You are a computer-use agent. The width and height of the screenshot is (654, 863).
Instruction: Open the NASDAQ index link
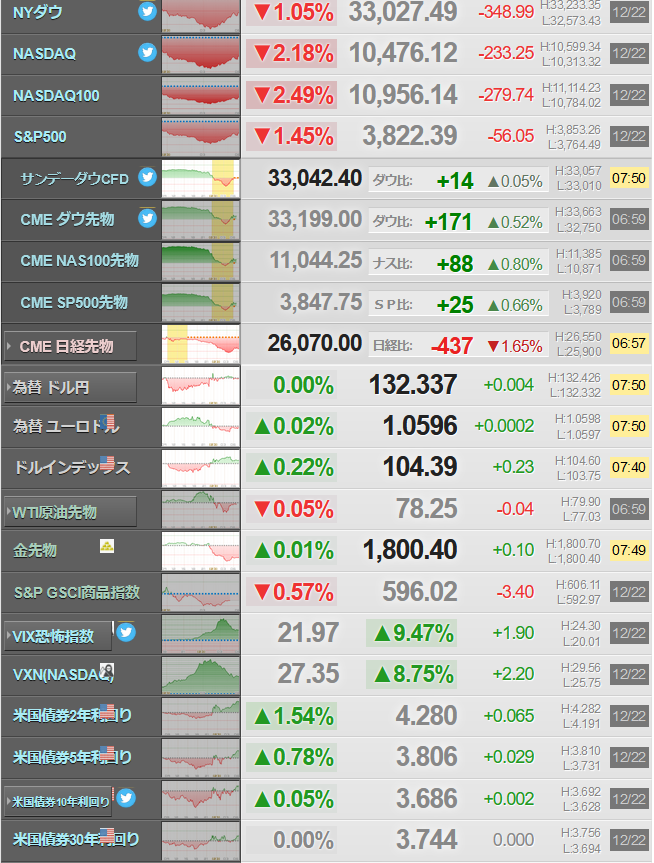click(45, 54)
